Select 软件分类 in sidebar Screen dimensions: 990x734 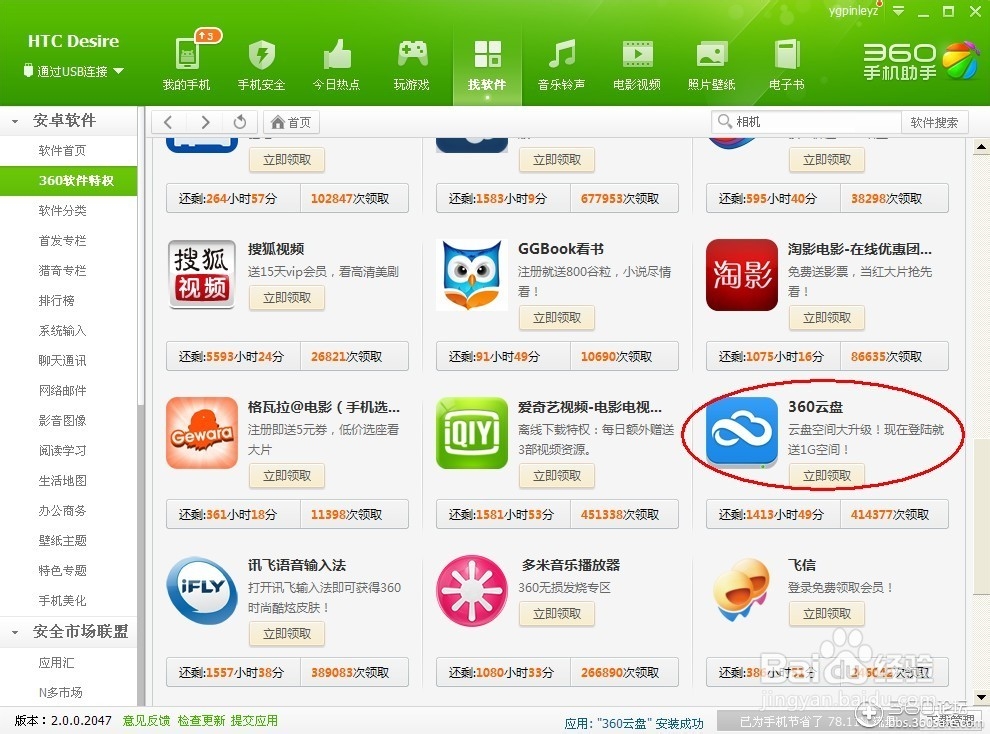tap(62, 210)
